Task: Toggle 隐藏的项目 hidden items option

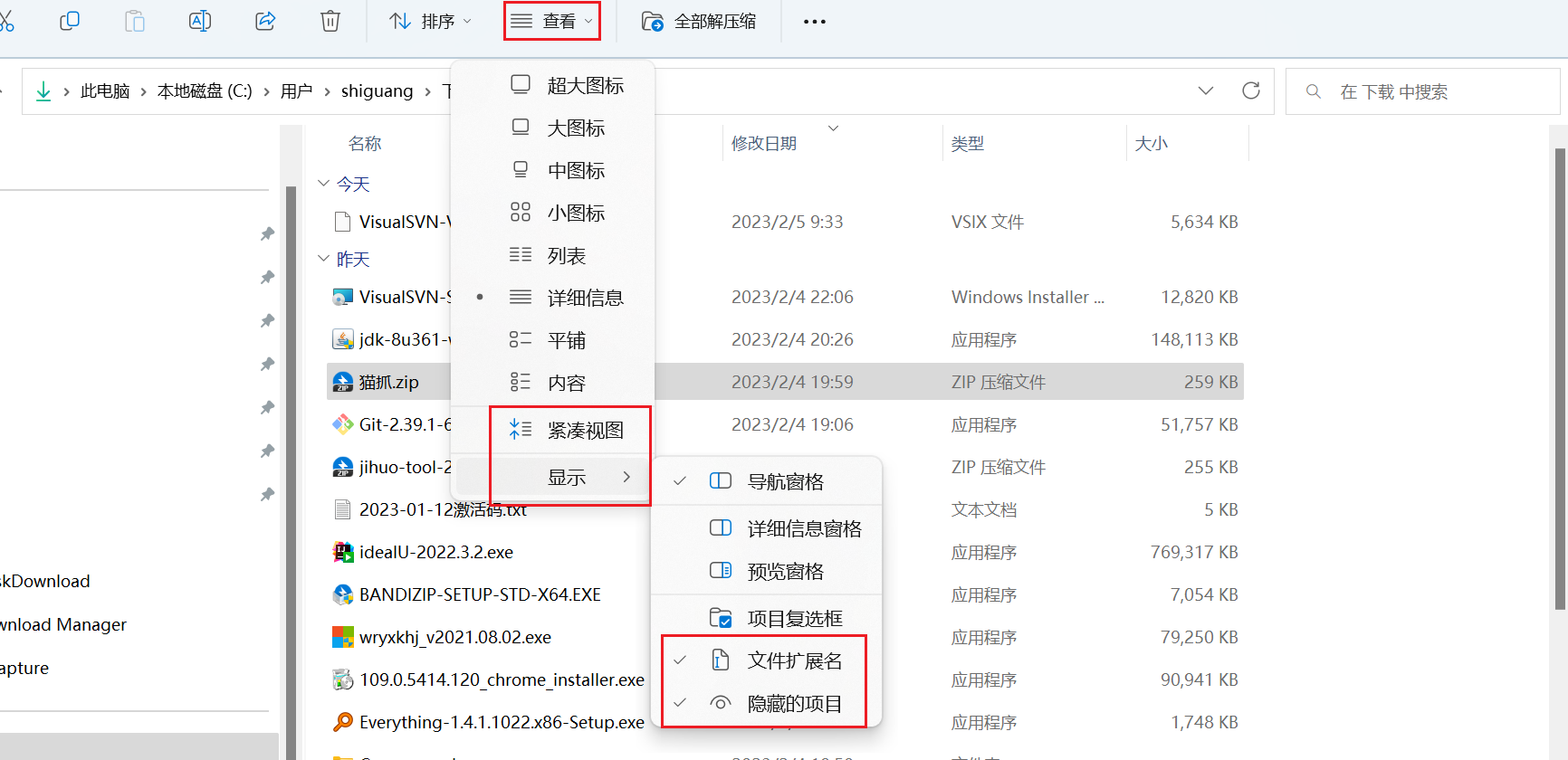Action: pos(794,703)
